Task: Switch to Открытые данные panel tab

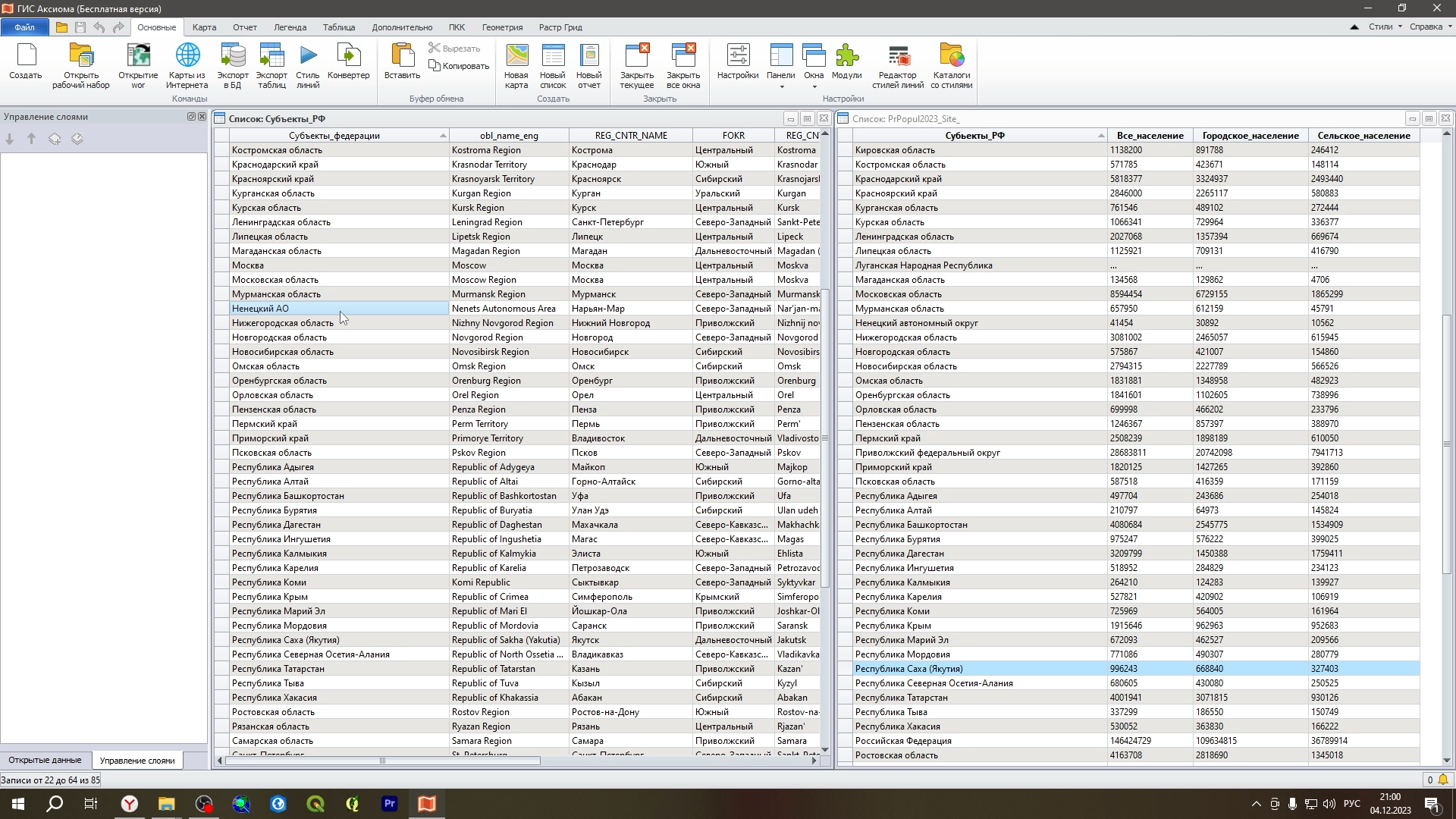Action: (x=45, y=760)
